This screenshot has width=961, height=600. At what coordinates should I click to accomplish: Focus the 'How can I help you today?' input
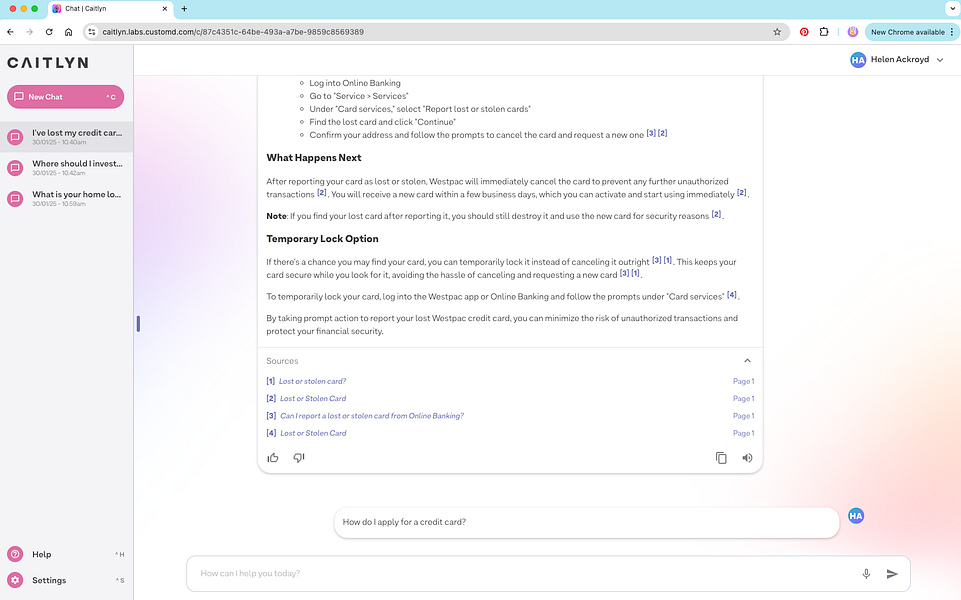[527, 574]
